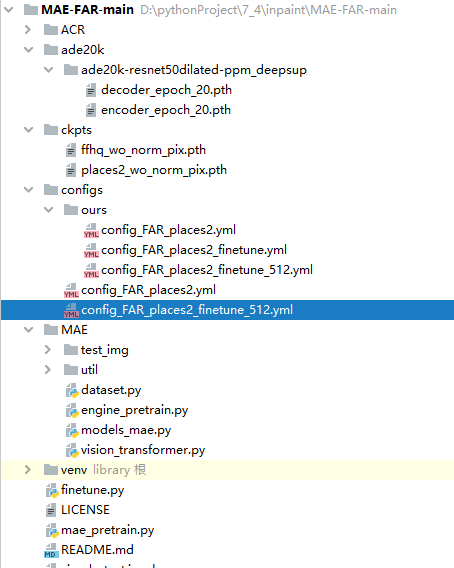454x568 pixels.
Task: Click decoder_epoch_20.pth file icon
Action: [91, 90]
